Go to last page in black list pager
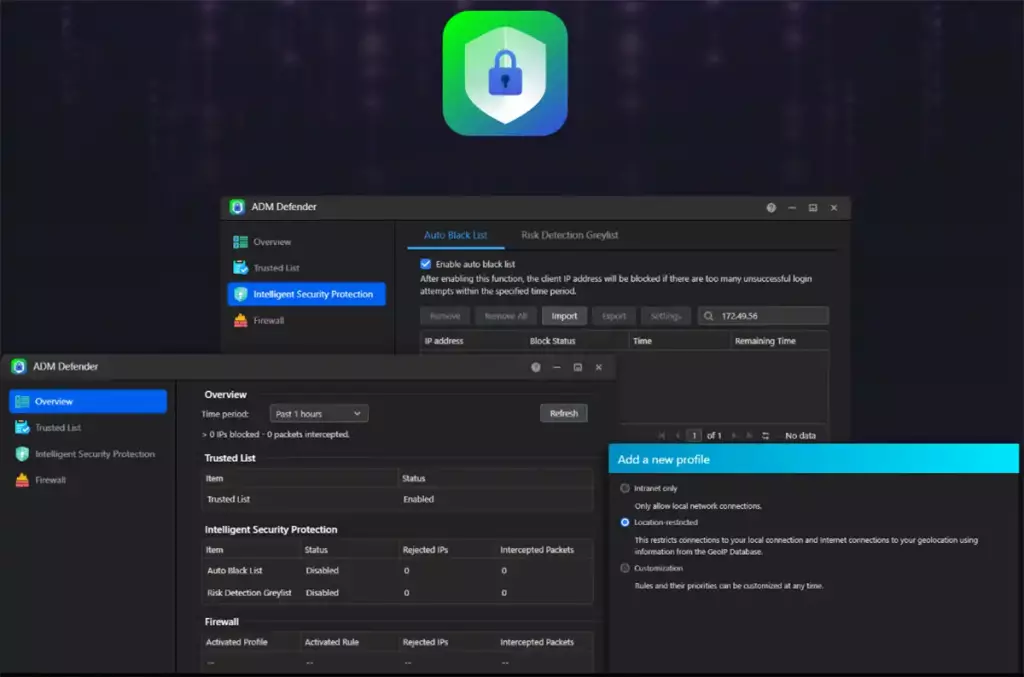 pyautogui.click(x=749, y=435)
